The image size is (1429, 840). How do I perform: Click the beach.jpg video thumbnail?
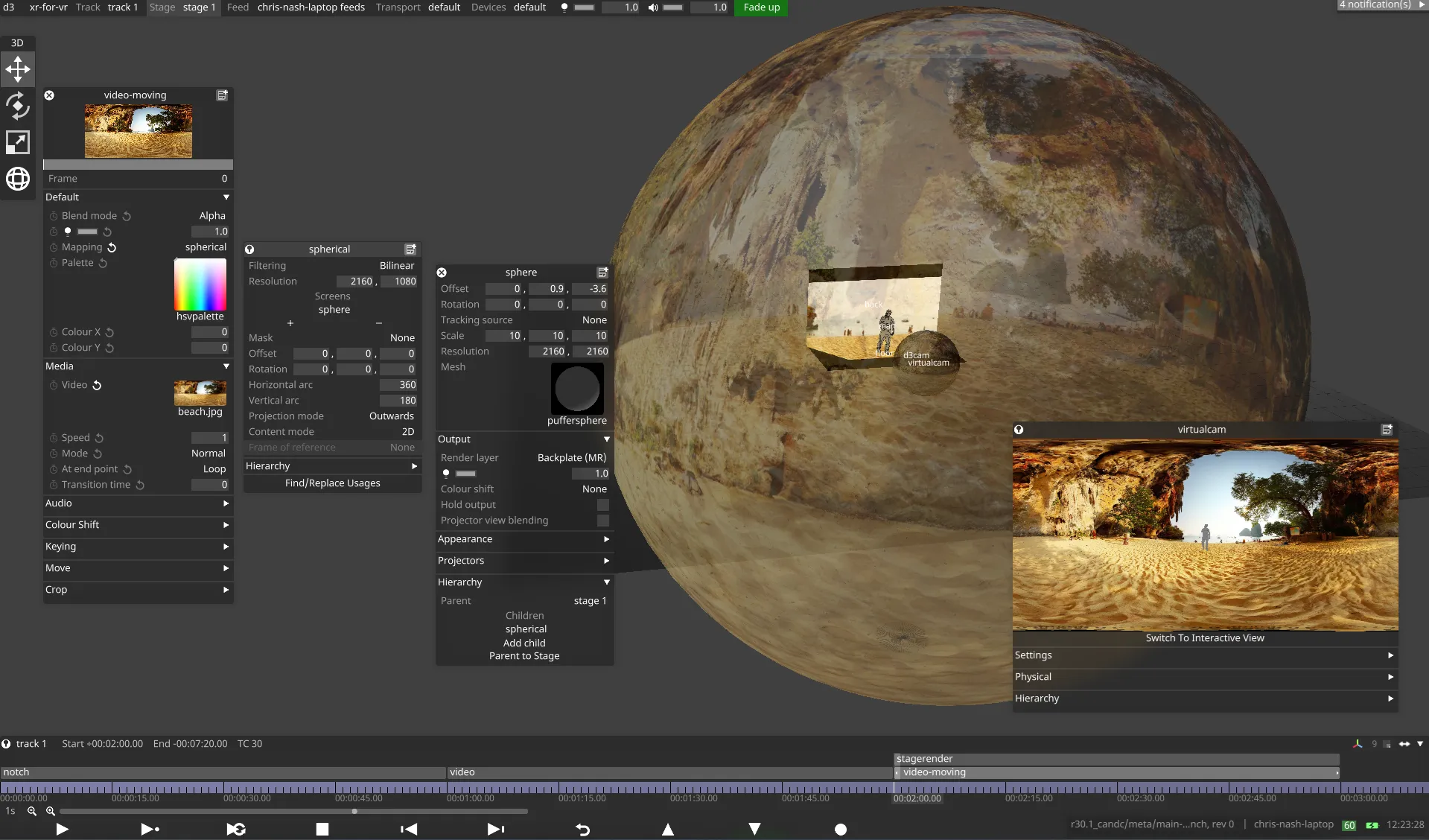[x=200, y=392]
